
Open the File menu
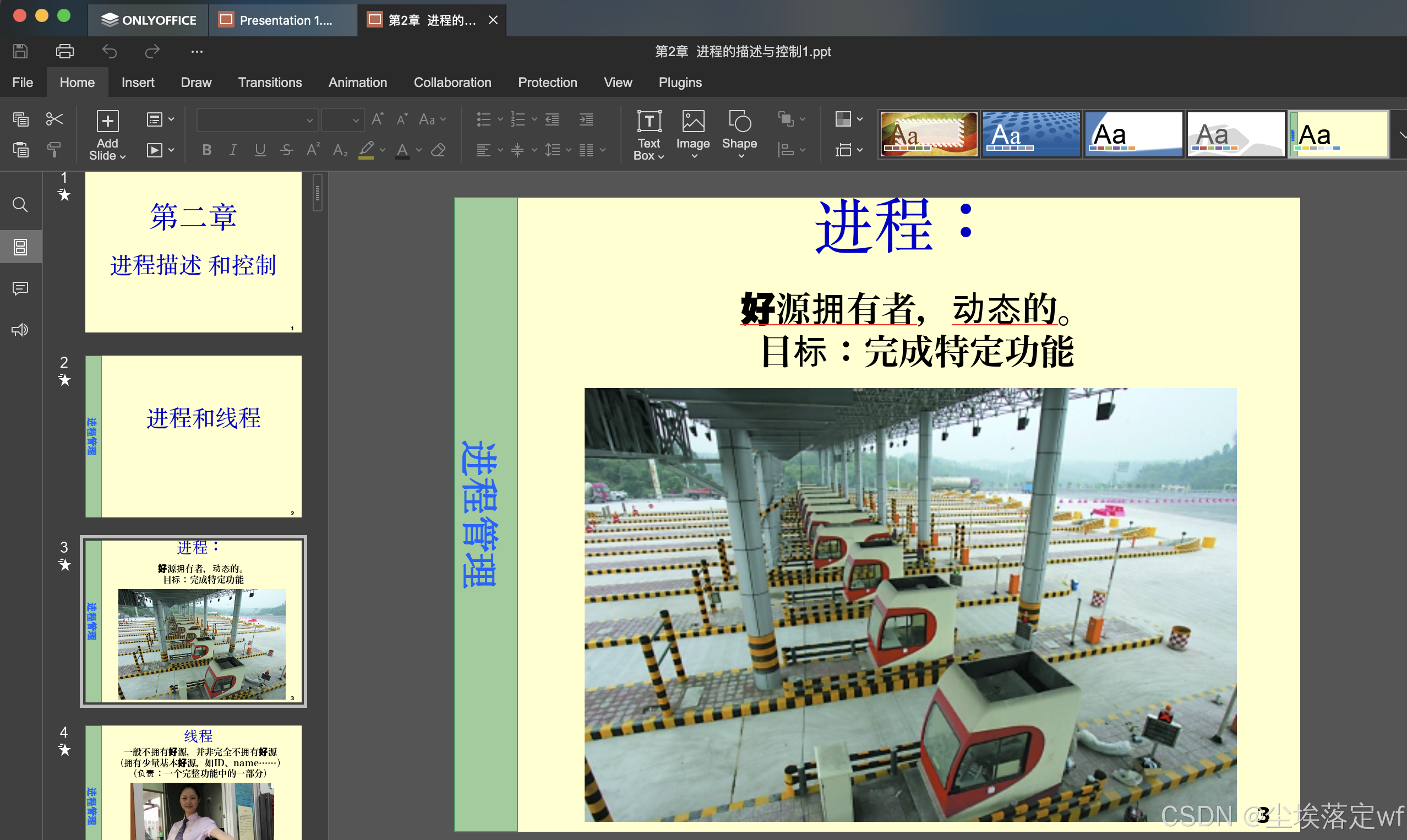tap(23, 83)
